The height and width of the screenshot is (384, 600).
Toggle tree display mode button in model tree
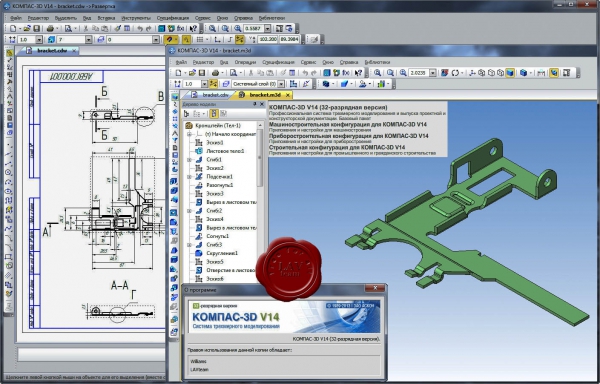point(214,114)
